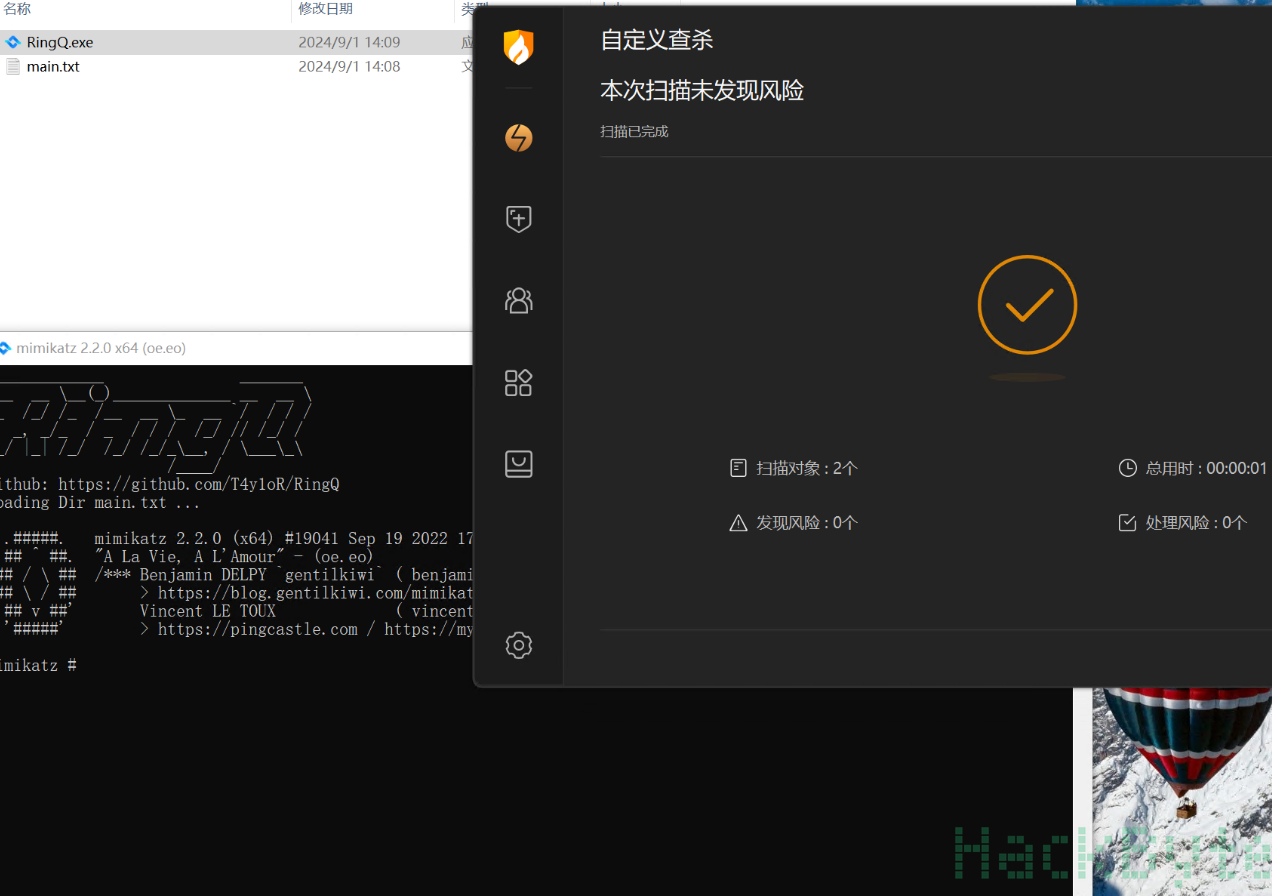Click the 'Vincent LE TOUX' console text
1272x896 pixels.
coord(208,611)
